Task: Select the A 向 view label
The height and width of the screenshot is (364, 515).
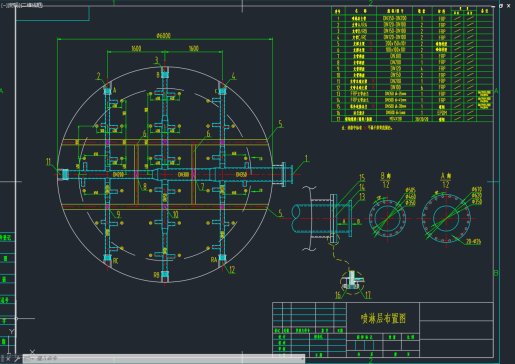Action: pos(446,176)
